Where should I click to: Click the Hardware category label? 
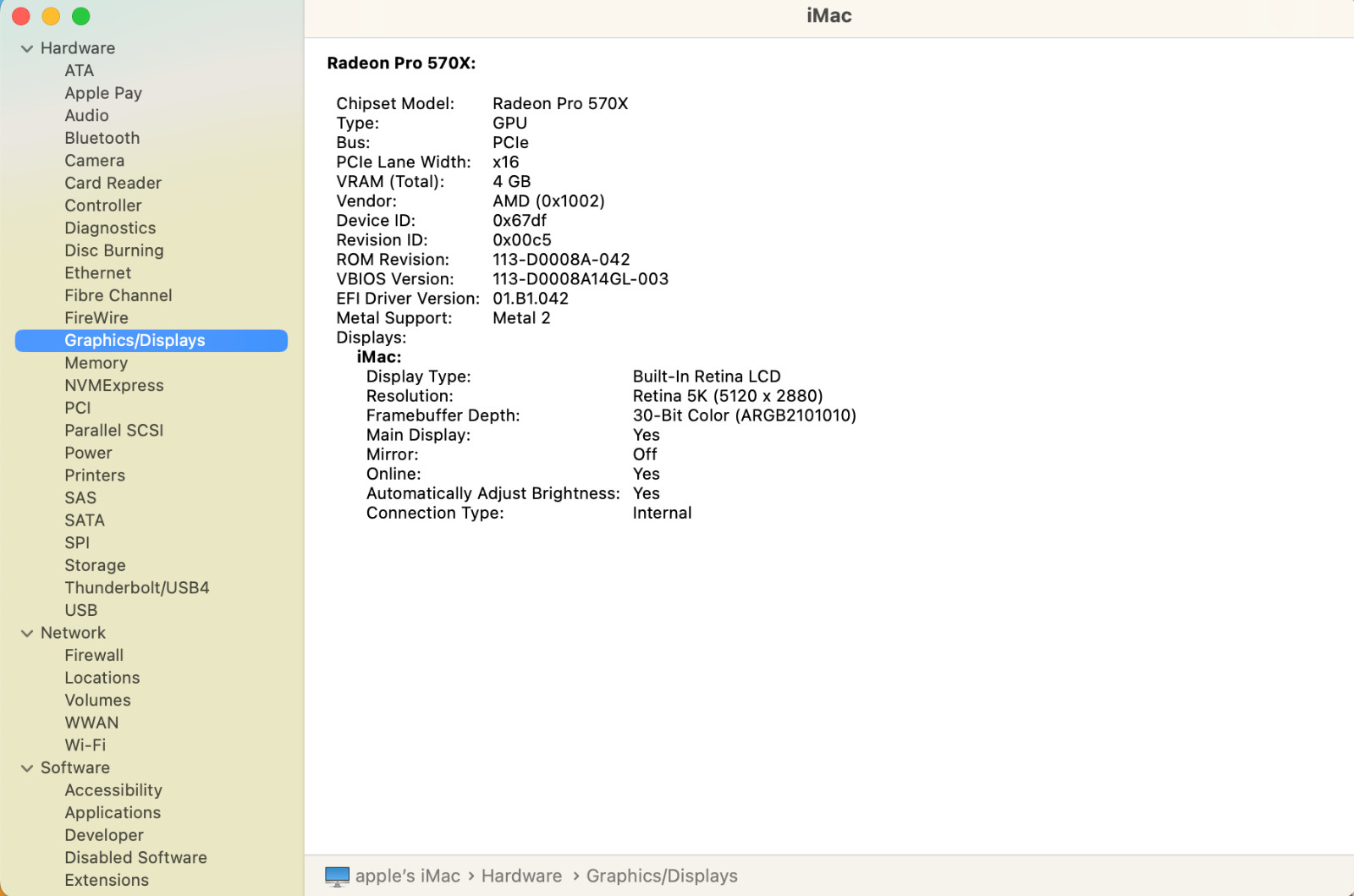78,48
